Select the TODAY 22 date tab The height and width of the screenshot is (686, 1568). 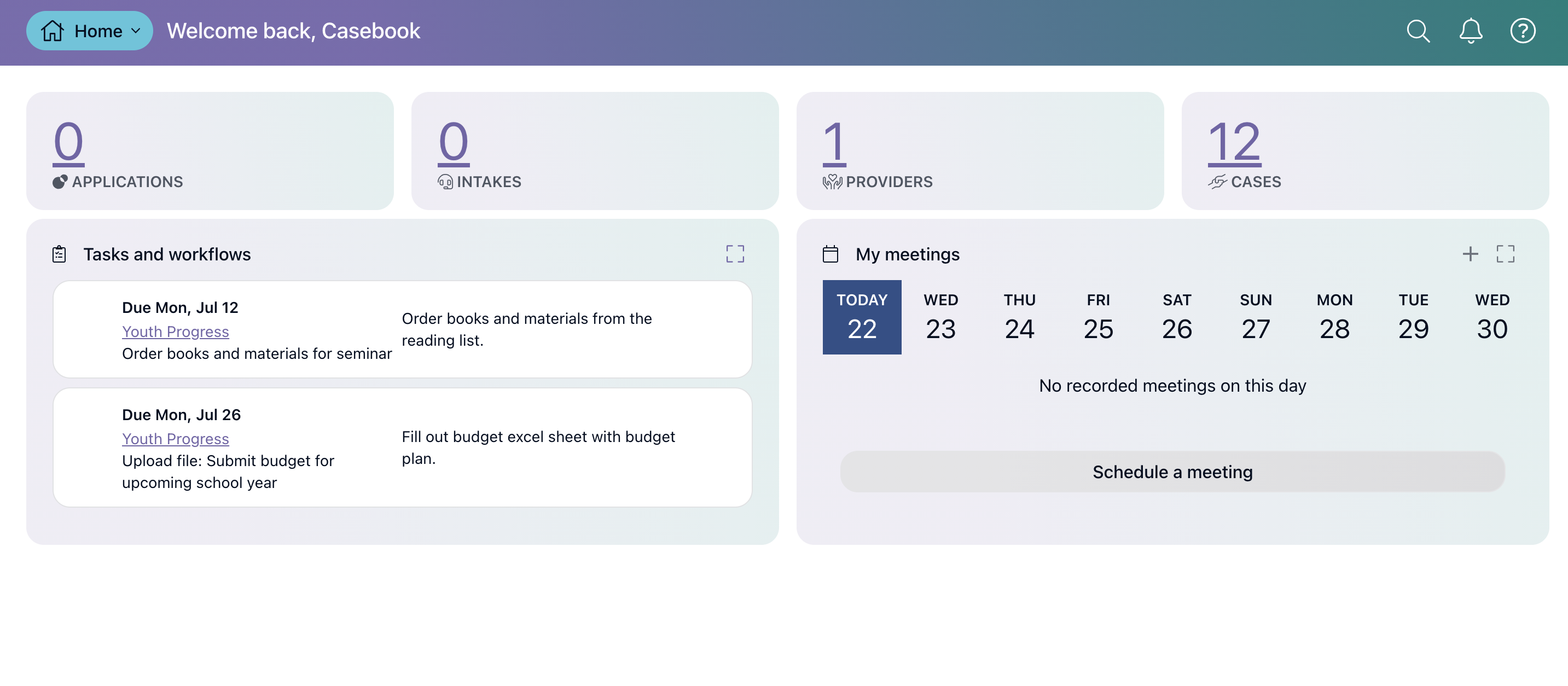coord(861,317)
